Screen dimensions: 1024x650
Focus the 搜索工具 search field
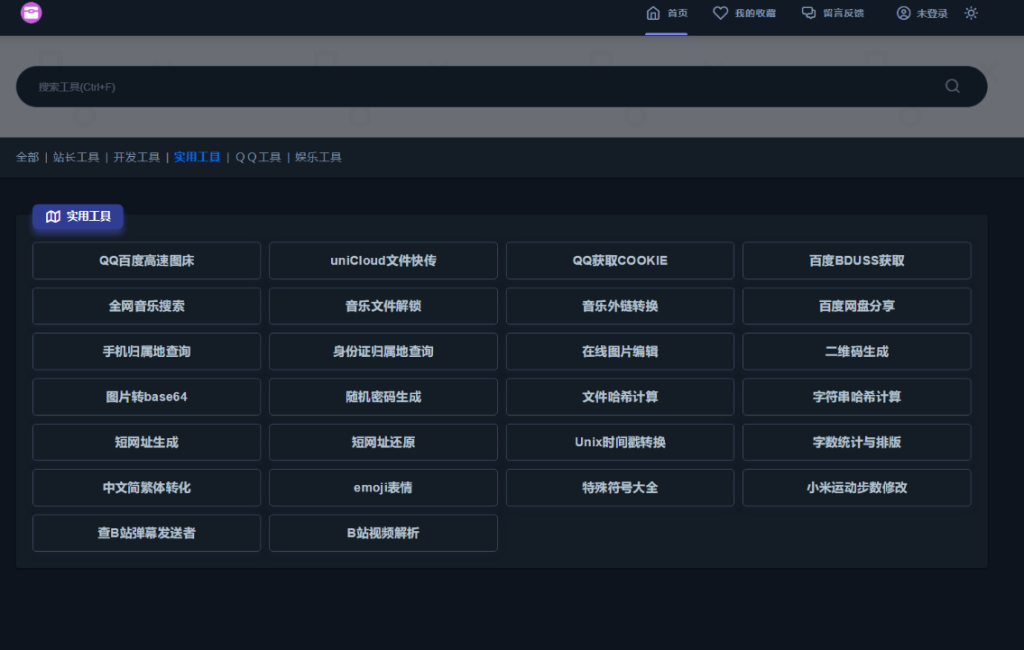click(x=501, y=86)
